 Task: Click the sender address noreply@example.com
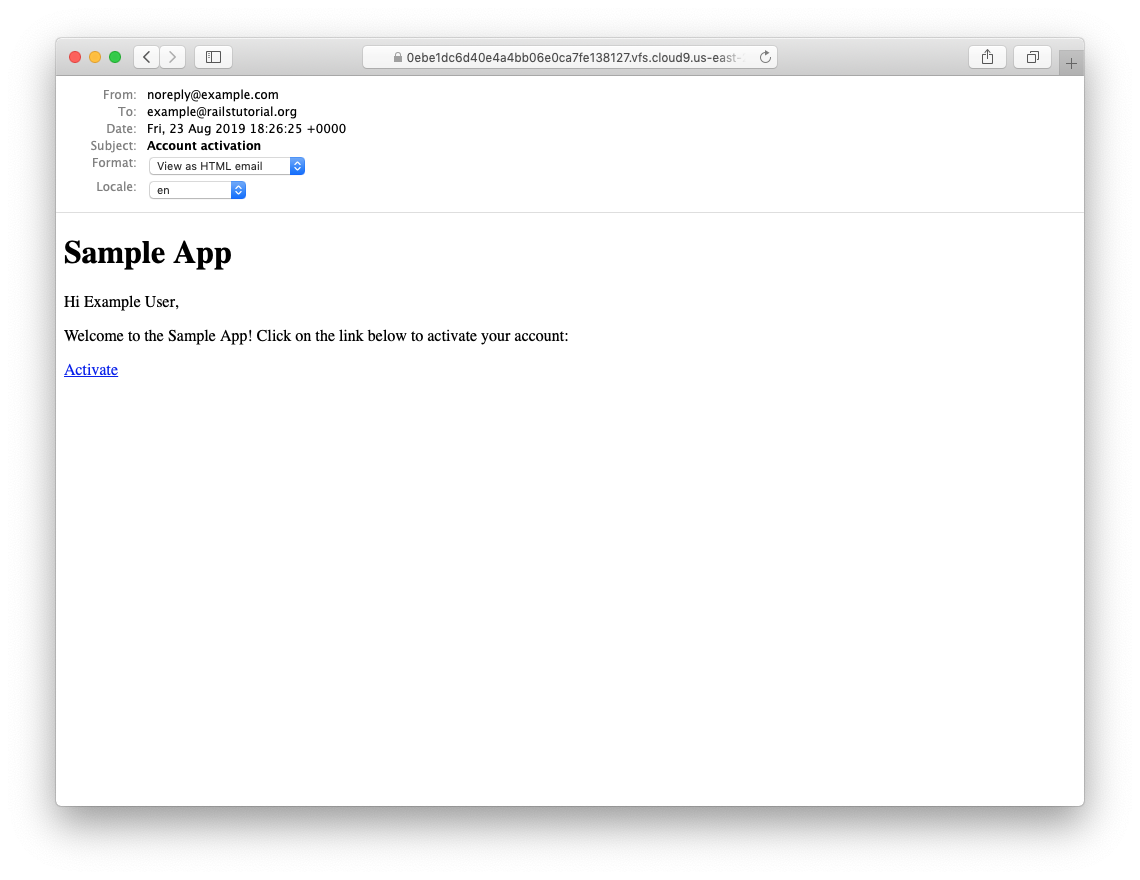213,95
